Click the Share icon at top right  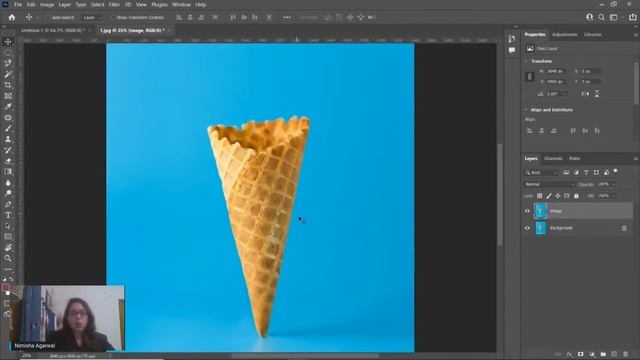[632, 18]
